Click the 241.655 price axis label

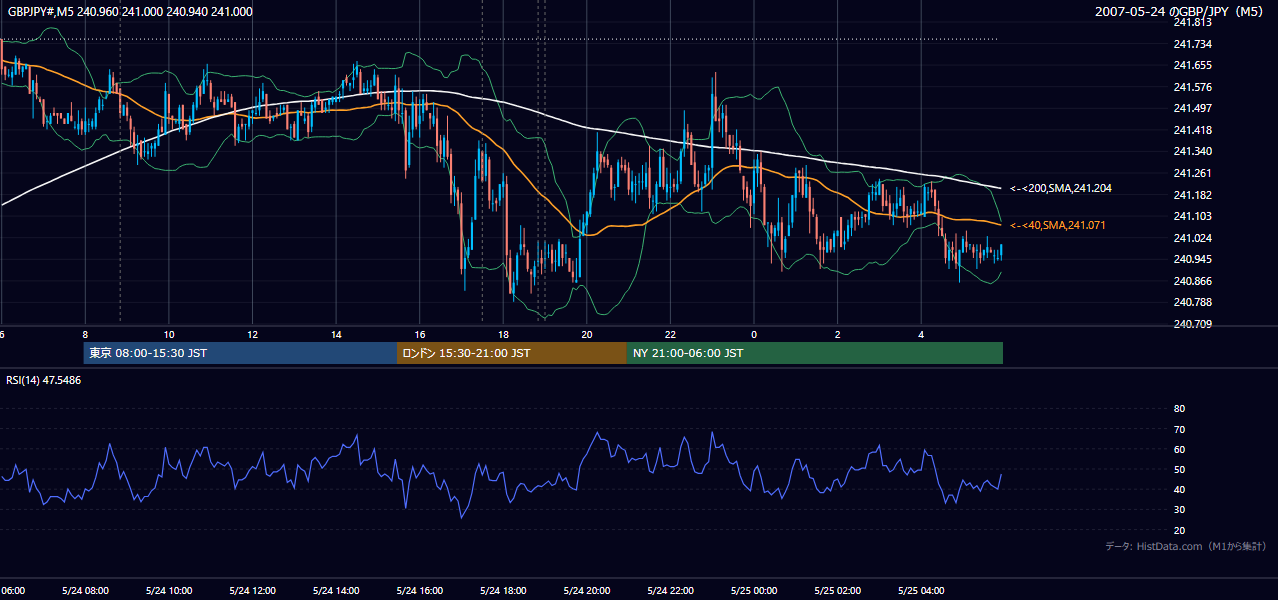tap(1192, 65)
